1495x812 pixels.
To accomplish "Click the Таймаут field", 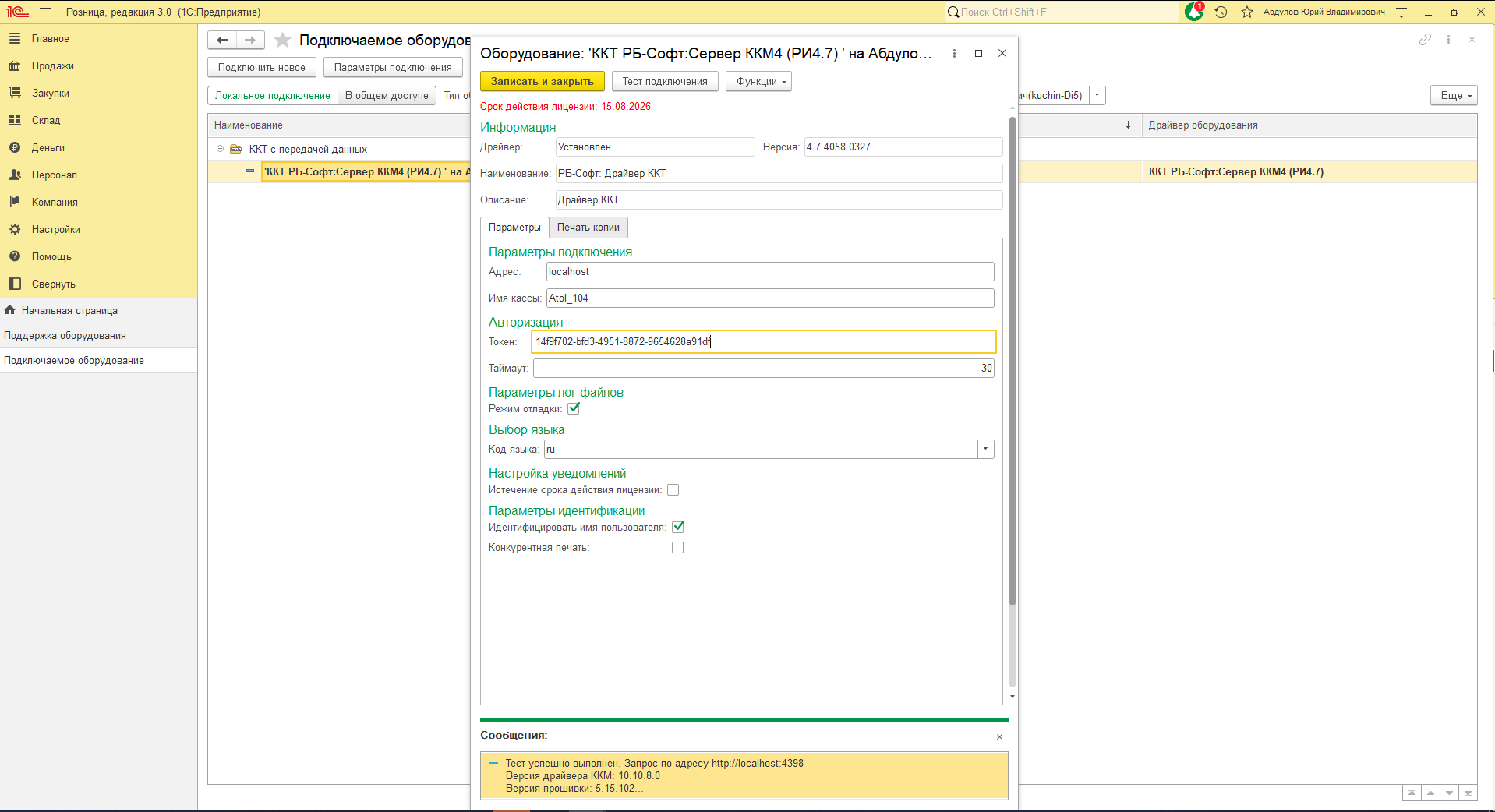I will pos(764,368).
